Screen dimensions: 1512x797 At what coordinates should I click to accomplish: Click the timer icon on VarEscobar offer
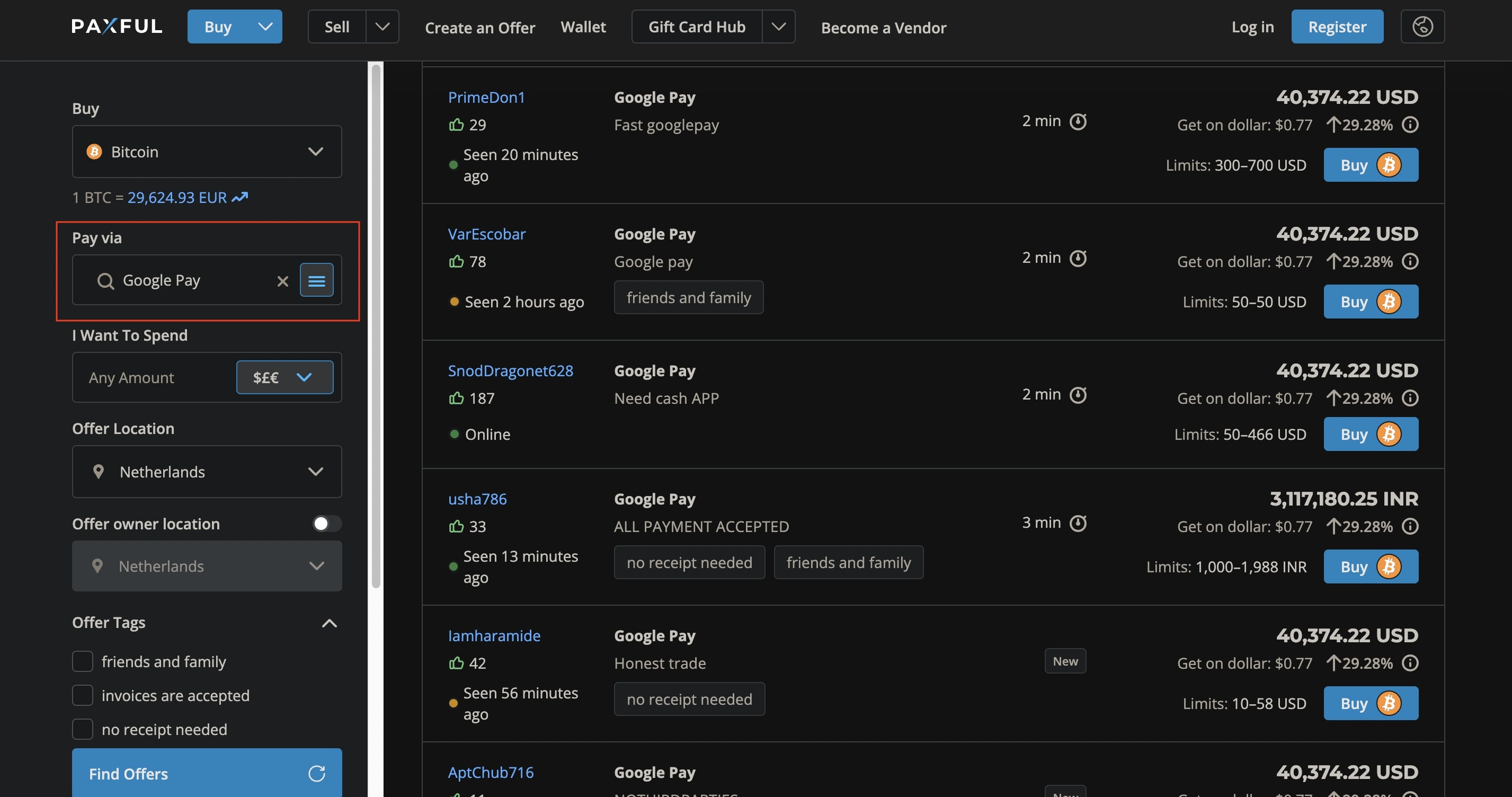1078,258
